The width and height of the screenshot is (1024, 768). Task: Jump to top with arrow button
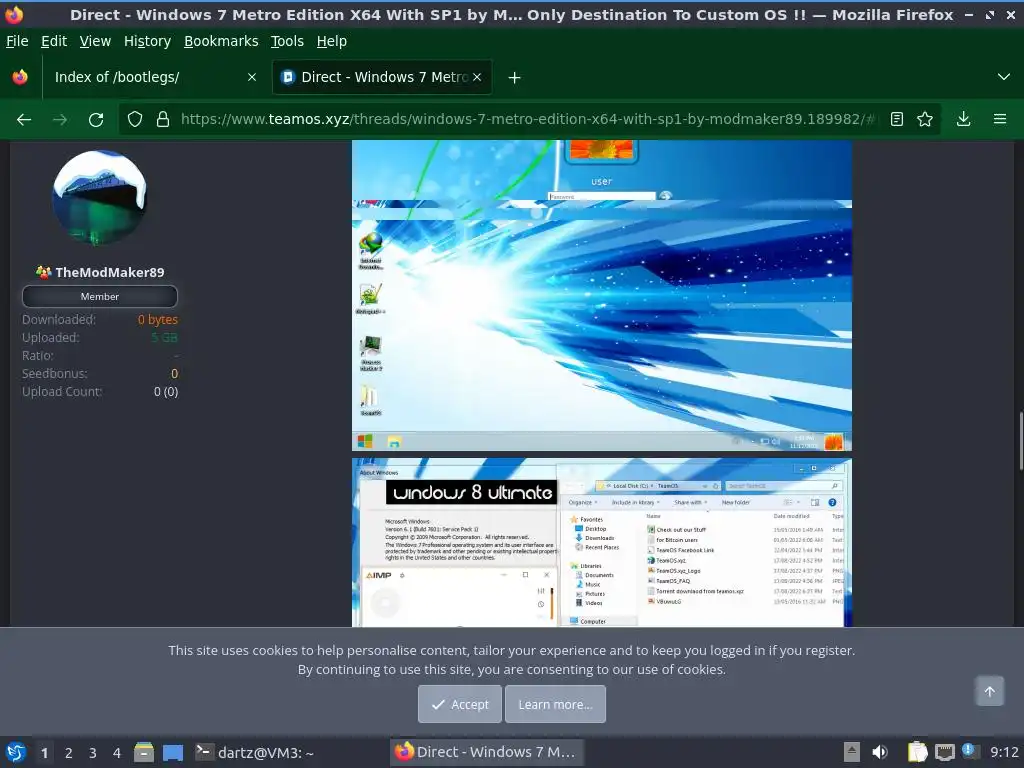[x=989, y=691]
